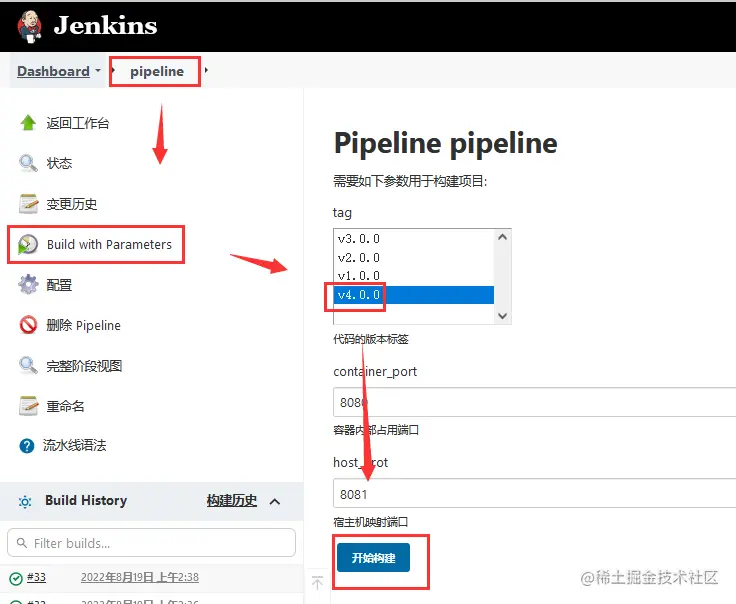This screenshot has width=736, height=604.
Task: Click the blue question-mark icon for 流水线语法
Action: pos(27,445)
